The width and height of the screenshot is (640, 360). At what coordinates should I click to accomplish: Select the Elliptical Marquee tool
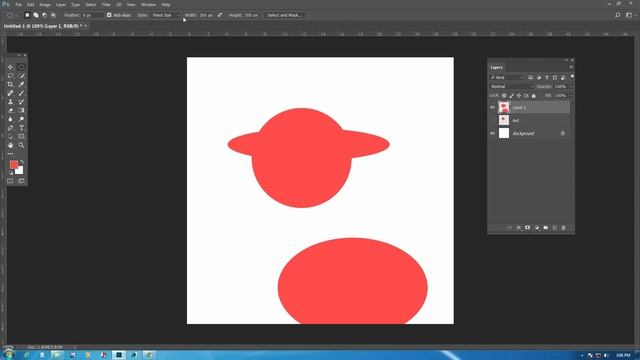click(x=21, y=67)
